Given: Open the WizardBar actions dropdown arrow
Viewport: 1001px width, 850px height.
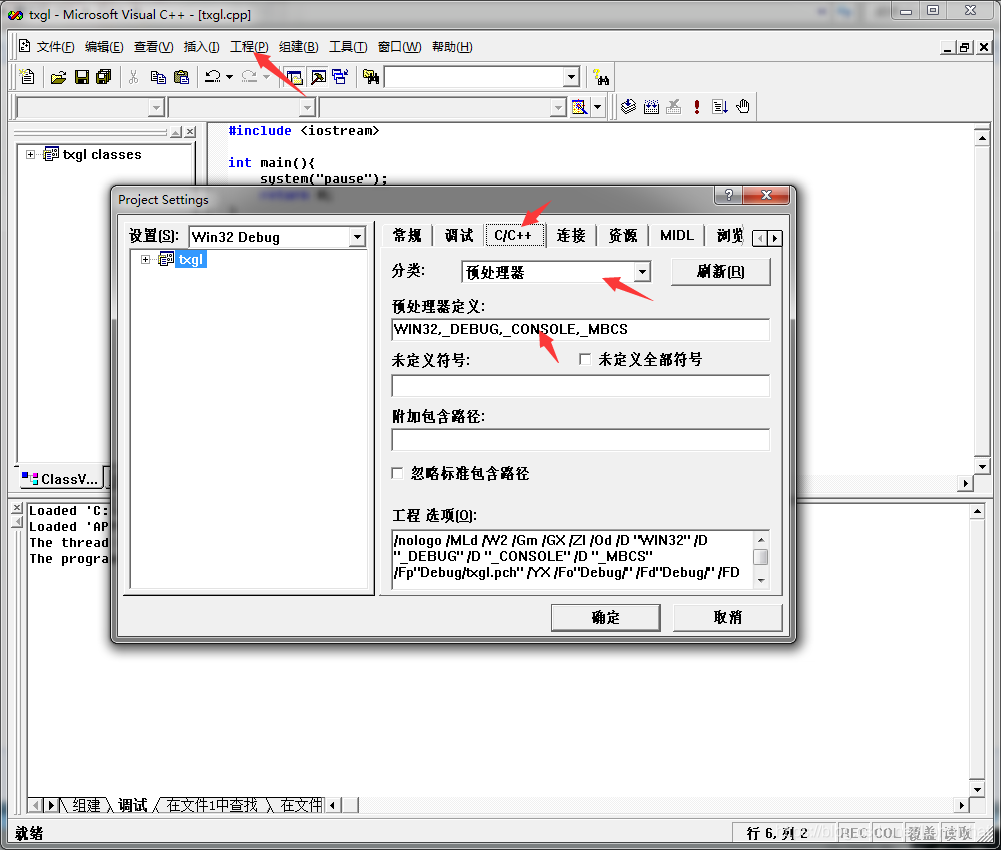Looking at the screenshot, I should tap(598, 107).
